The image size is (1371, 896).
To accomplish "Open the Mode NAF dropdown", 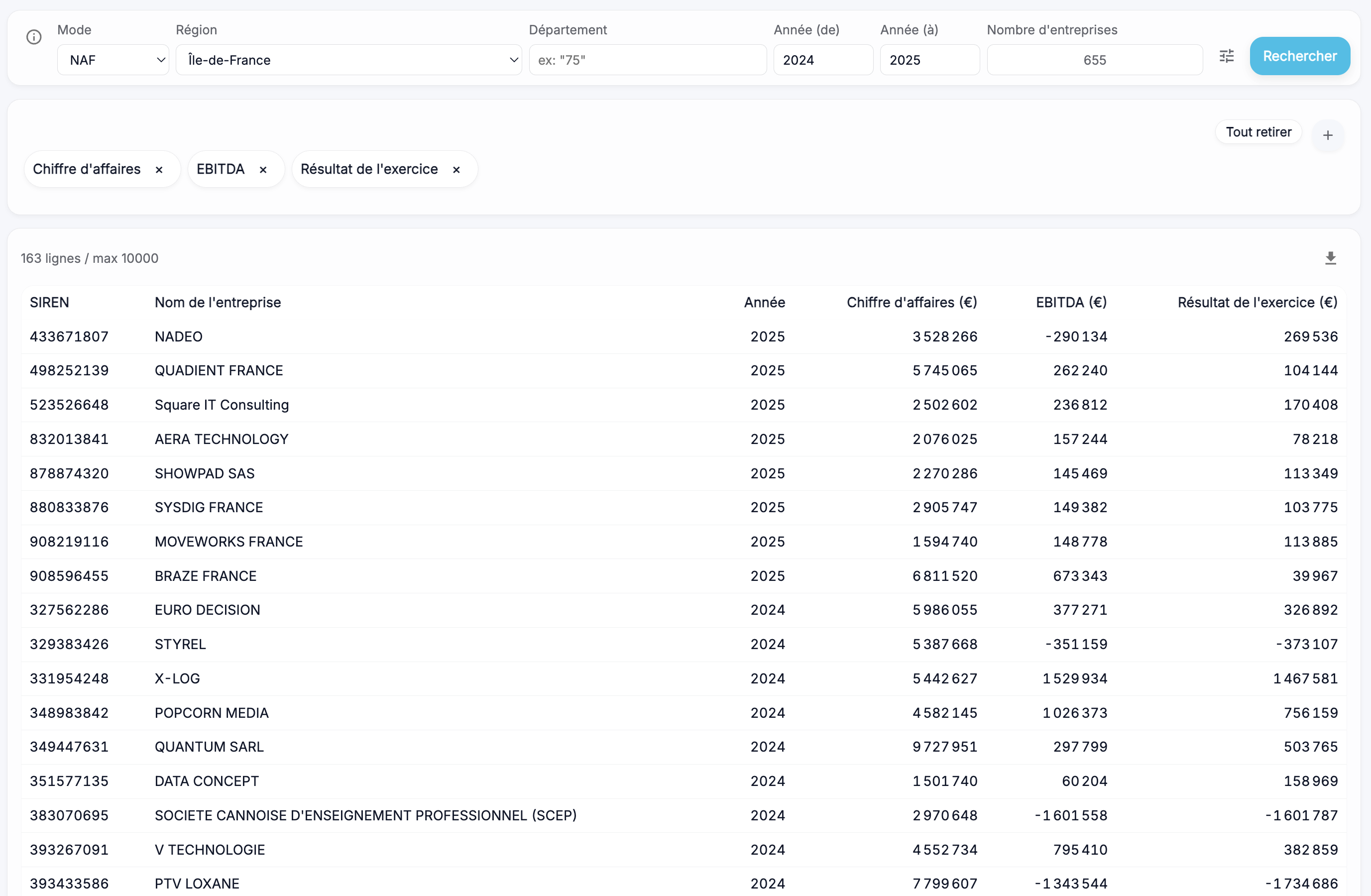I will point(113,60).
